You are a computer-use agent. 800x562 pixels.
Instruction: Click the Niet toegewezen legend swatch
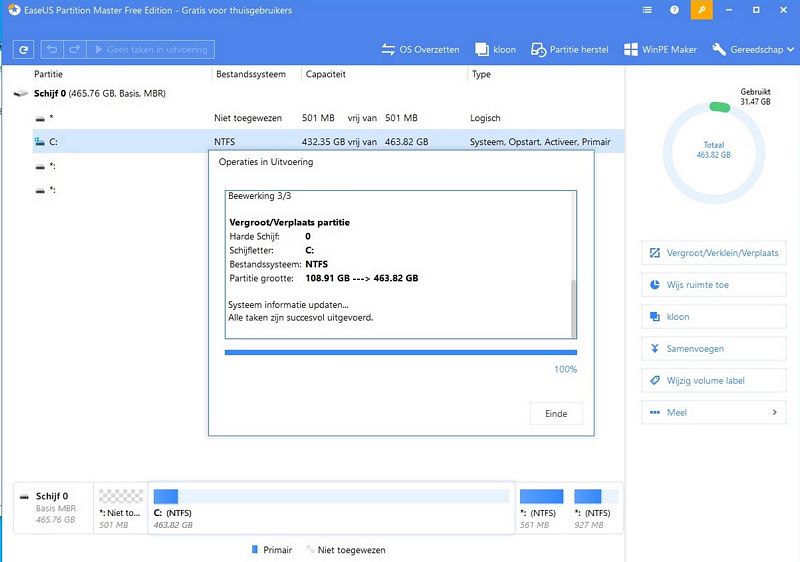[309, 549]
